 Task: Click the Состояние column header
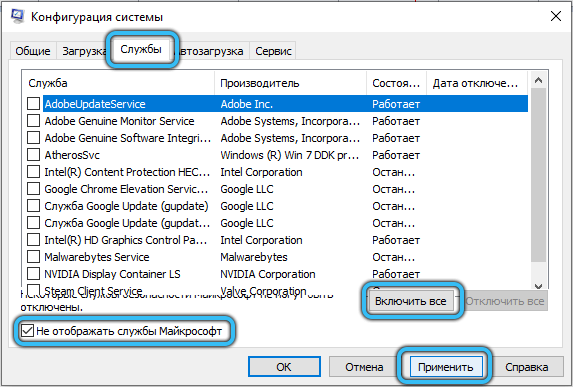tap(396, 83)
